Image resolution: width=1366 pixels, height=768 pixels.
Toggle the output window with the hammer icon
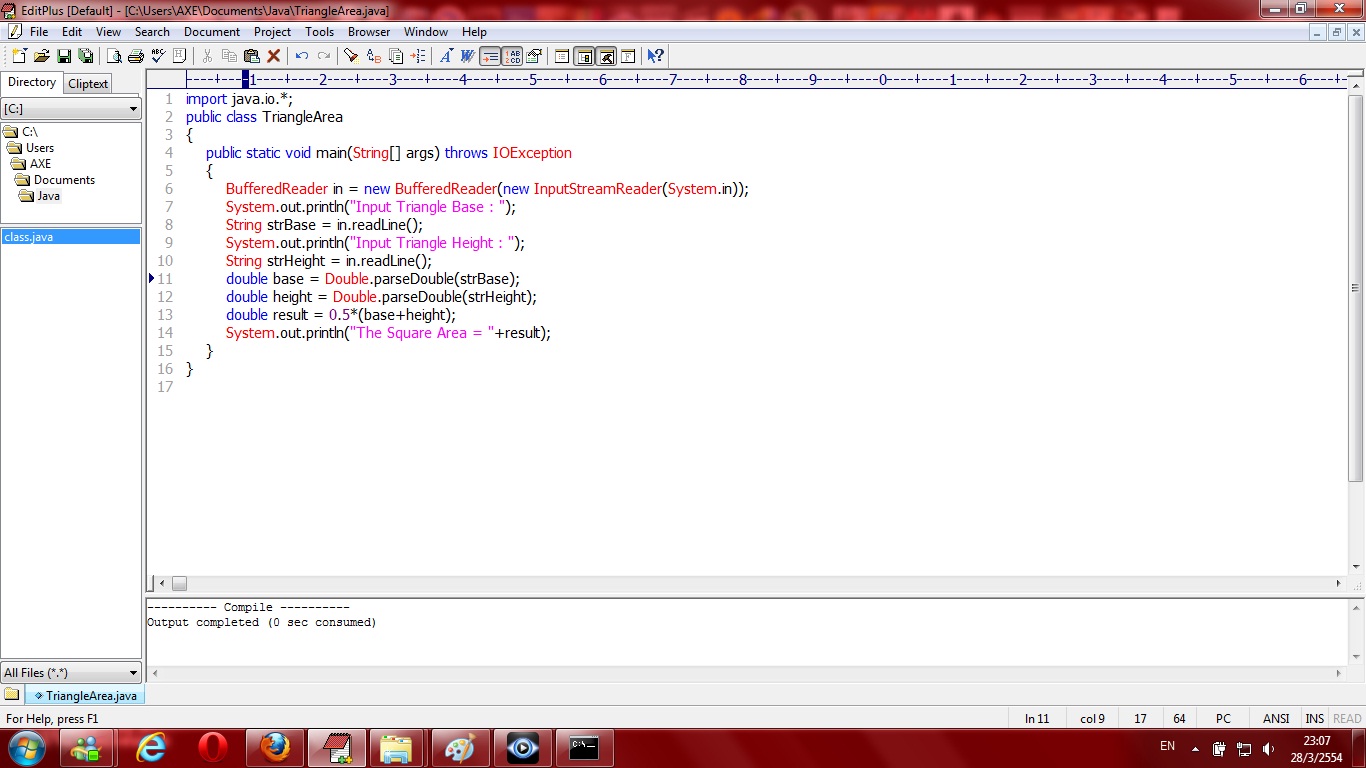[607, 56]
